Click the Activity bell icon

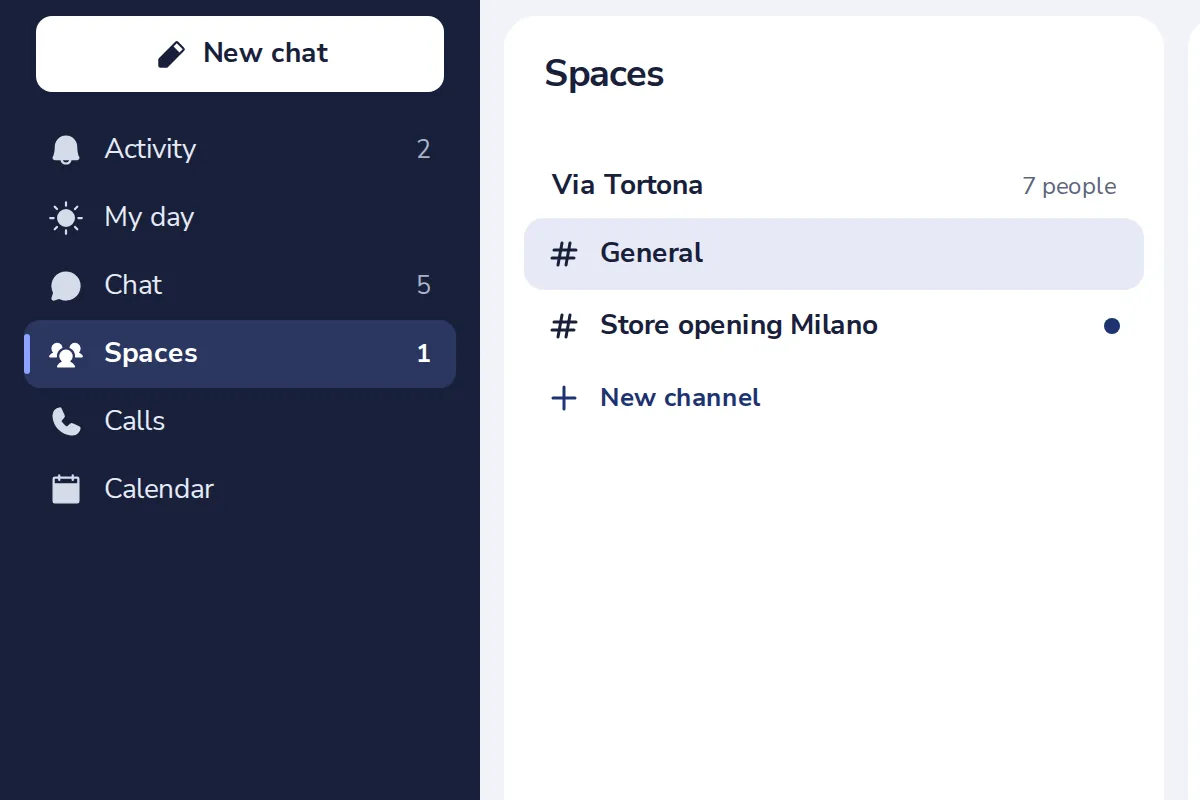pos(66,150)
